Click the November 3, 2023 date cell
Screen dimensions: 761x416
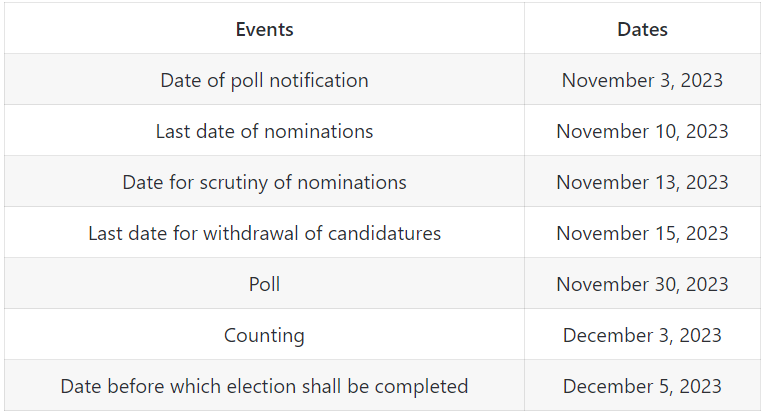[x=642, y=80]
